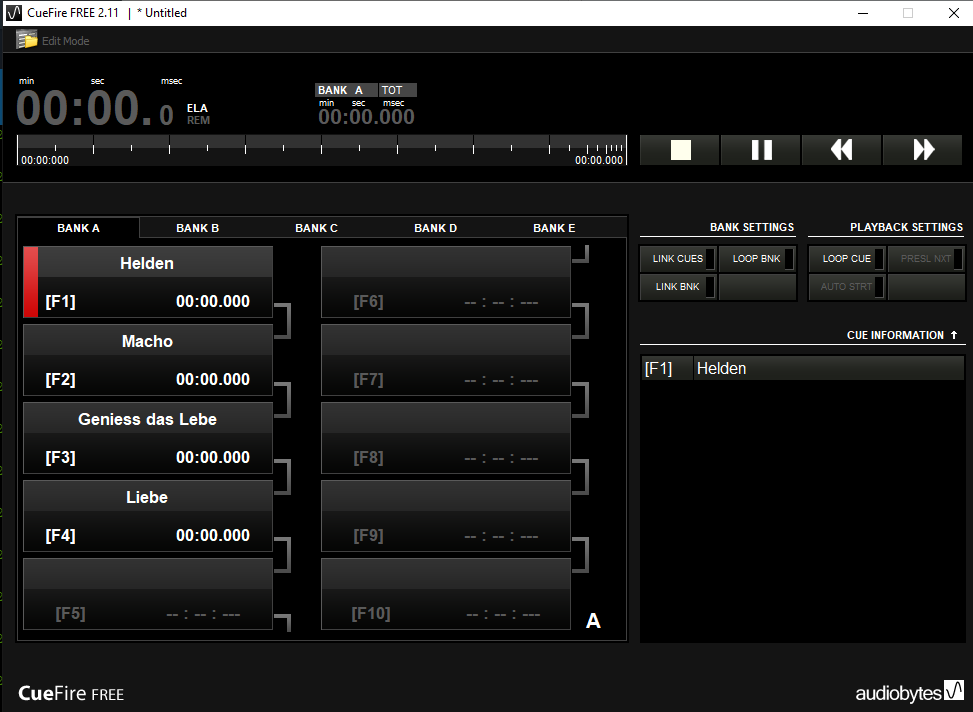Minimize the CueFire window
Viewport: 973px width, 712px height.
[863, 13]
